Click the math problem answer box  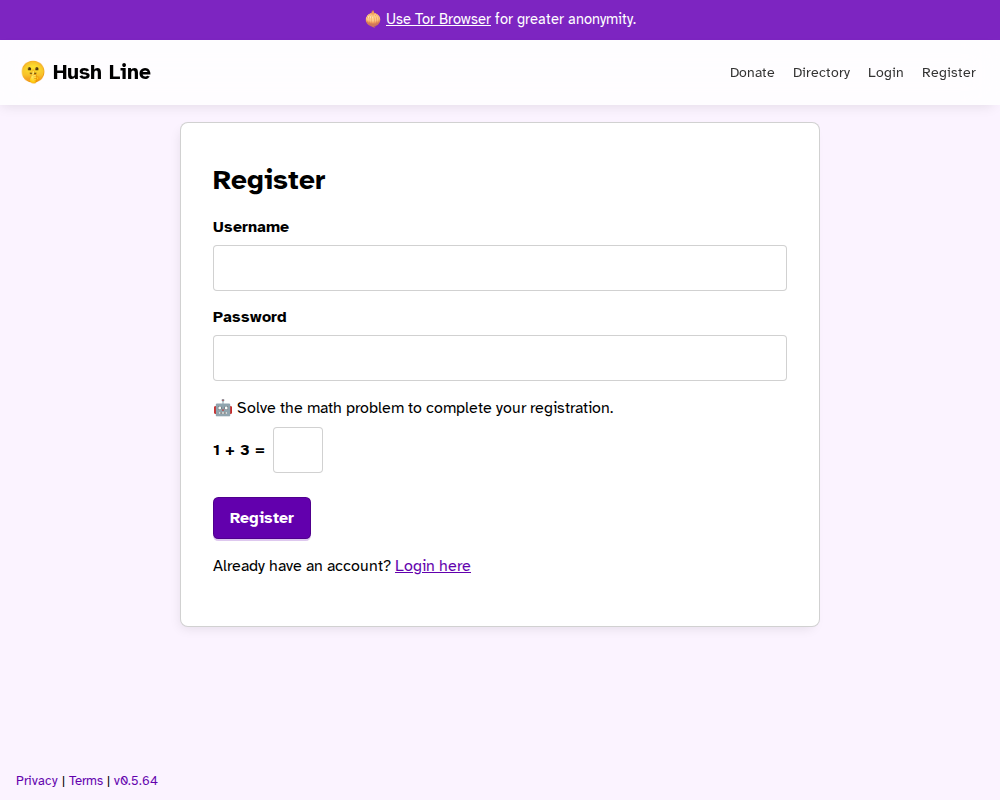pos(297,450)
